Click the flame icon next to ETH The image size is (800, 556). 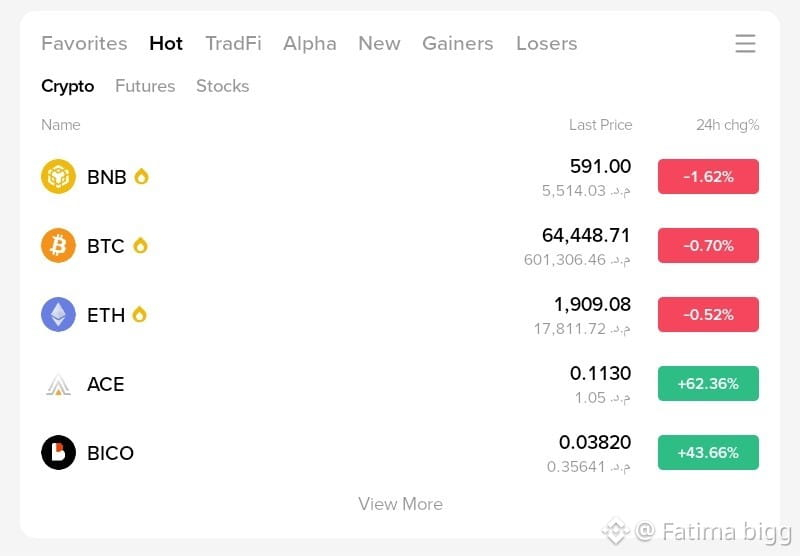pyautogui.click(x=139, y=314)
